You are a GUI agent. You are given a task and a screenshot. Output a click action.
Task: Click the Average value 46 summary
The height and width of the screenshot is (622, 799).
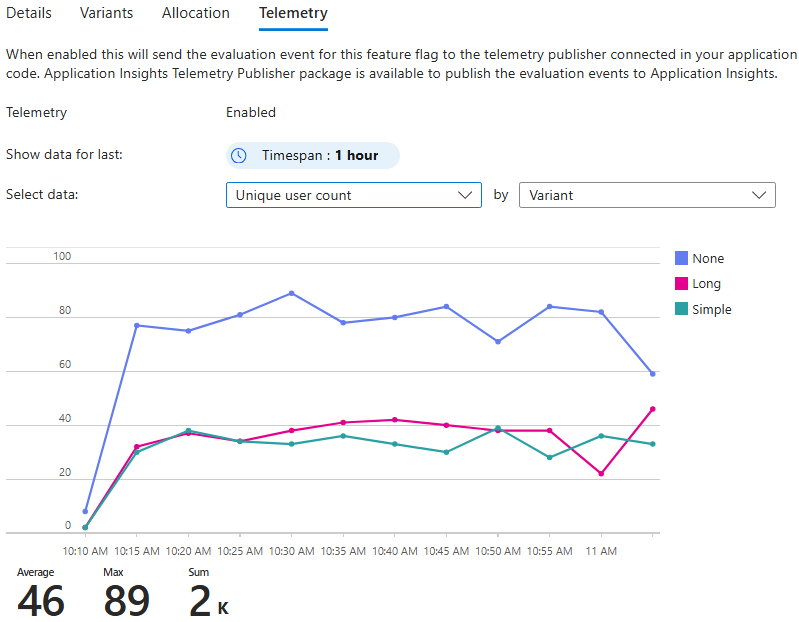[41, 600]
